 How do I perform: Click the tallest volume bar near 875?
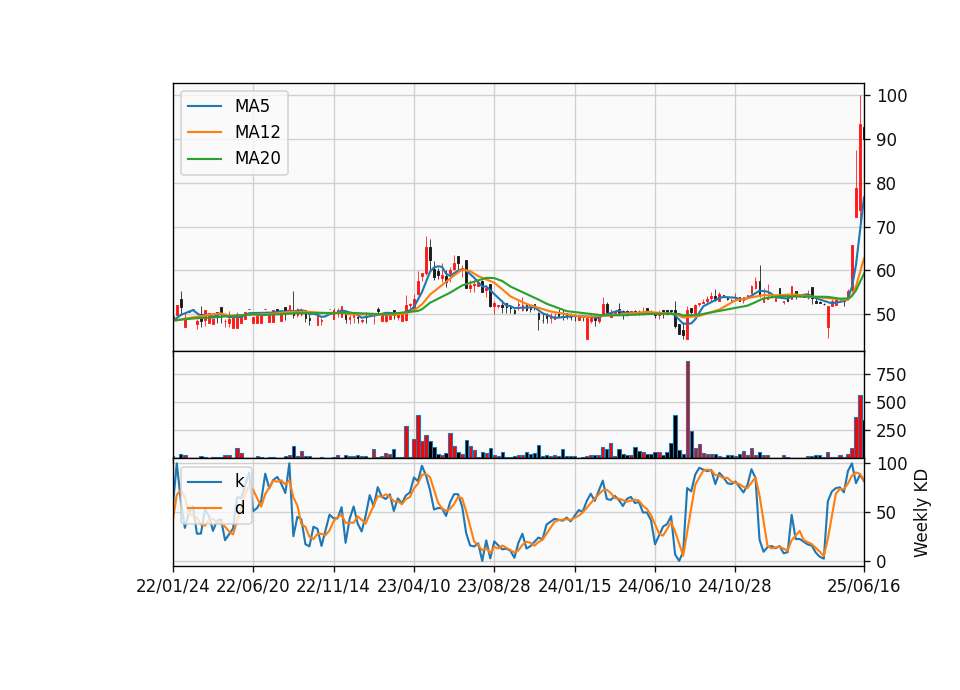click(688, 410)
